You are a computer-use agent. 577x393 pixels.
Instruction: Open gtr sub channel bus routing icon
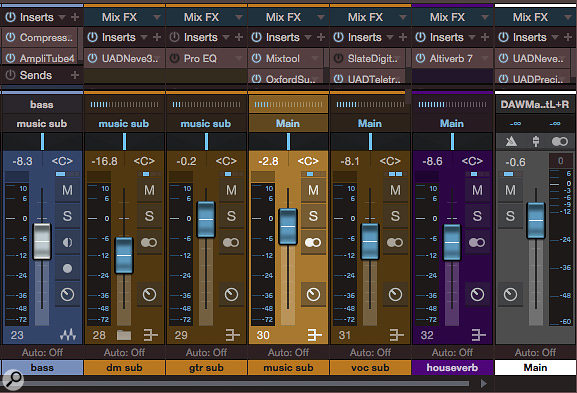click(x=233, y=335)
